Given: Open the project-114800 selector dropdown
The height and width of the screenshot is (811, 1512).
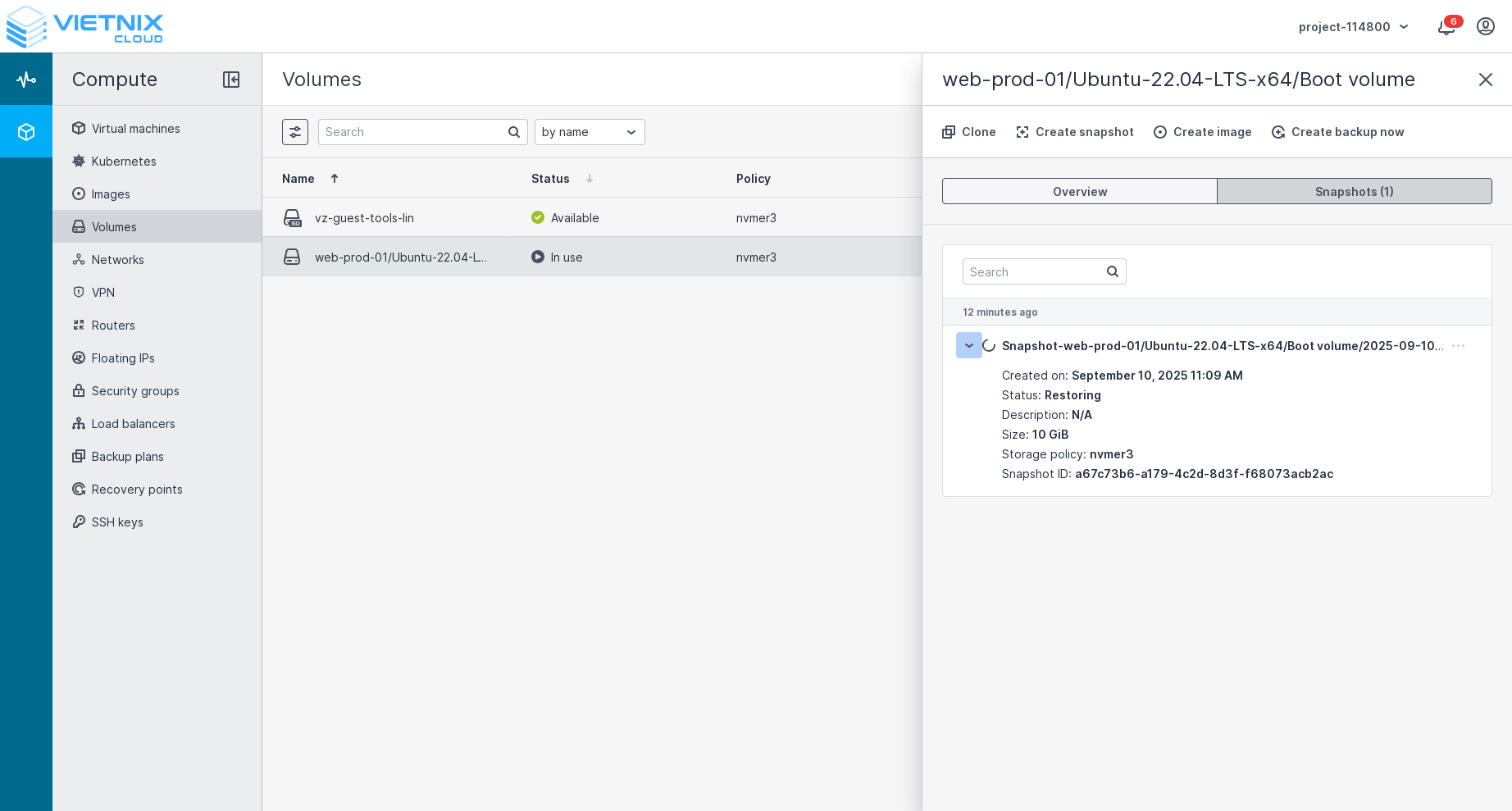Looking at the screenshot, I should (x=1353, y=27).
